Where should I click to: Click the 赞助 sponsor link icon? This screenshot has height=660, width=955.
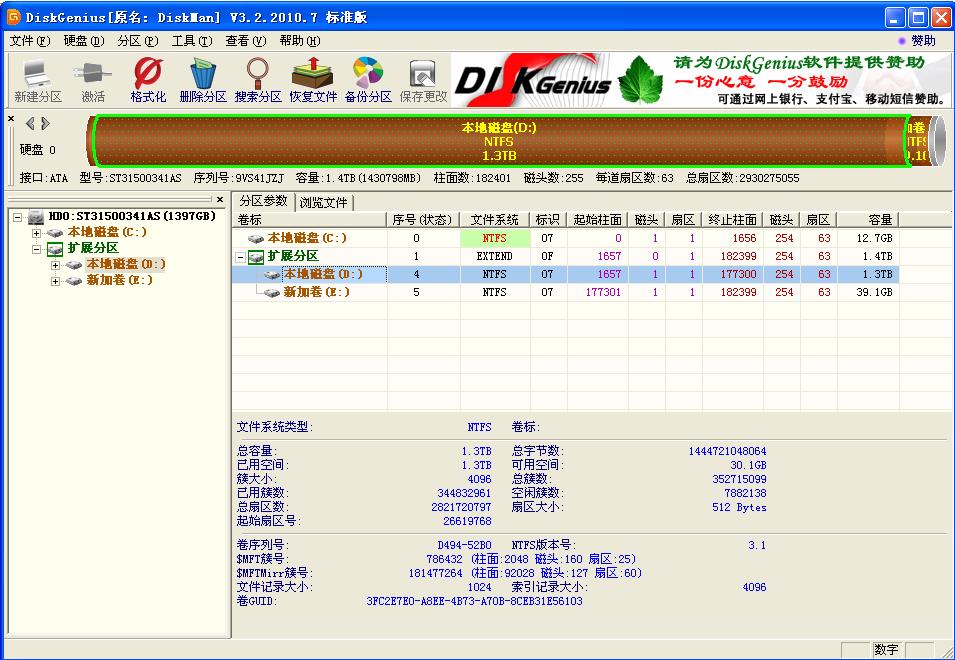(902, 41)
